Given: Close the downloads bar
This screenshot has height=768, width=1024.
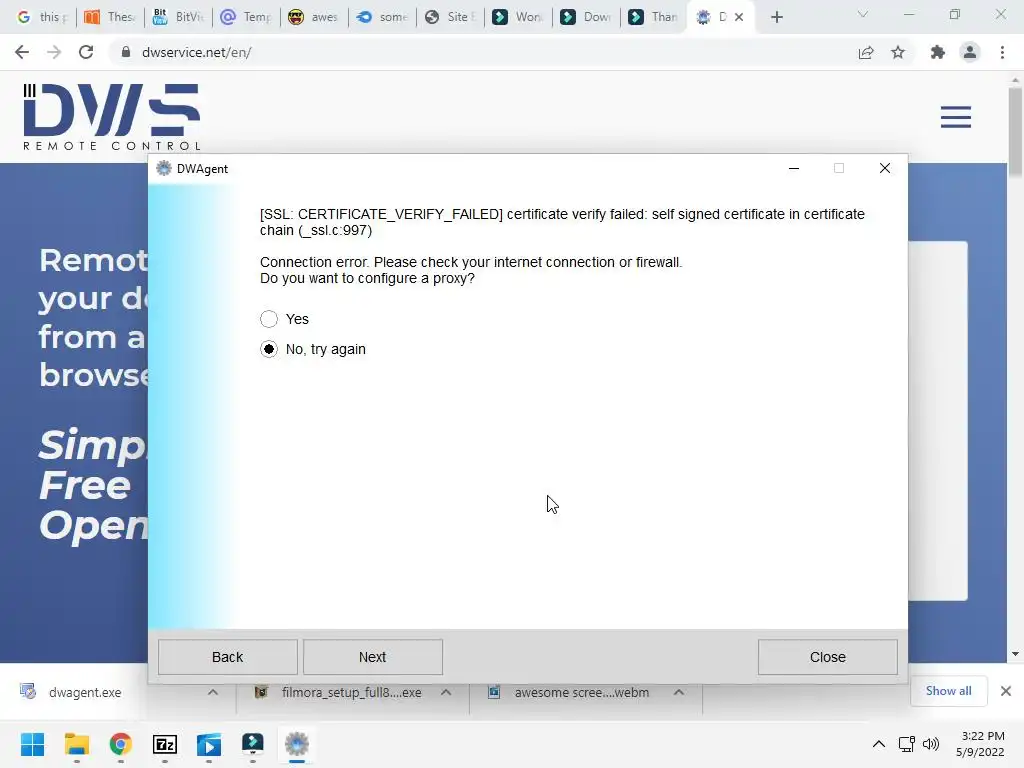Looking at the screenshot, I should click(x=1006, y=691).
